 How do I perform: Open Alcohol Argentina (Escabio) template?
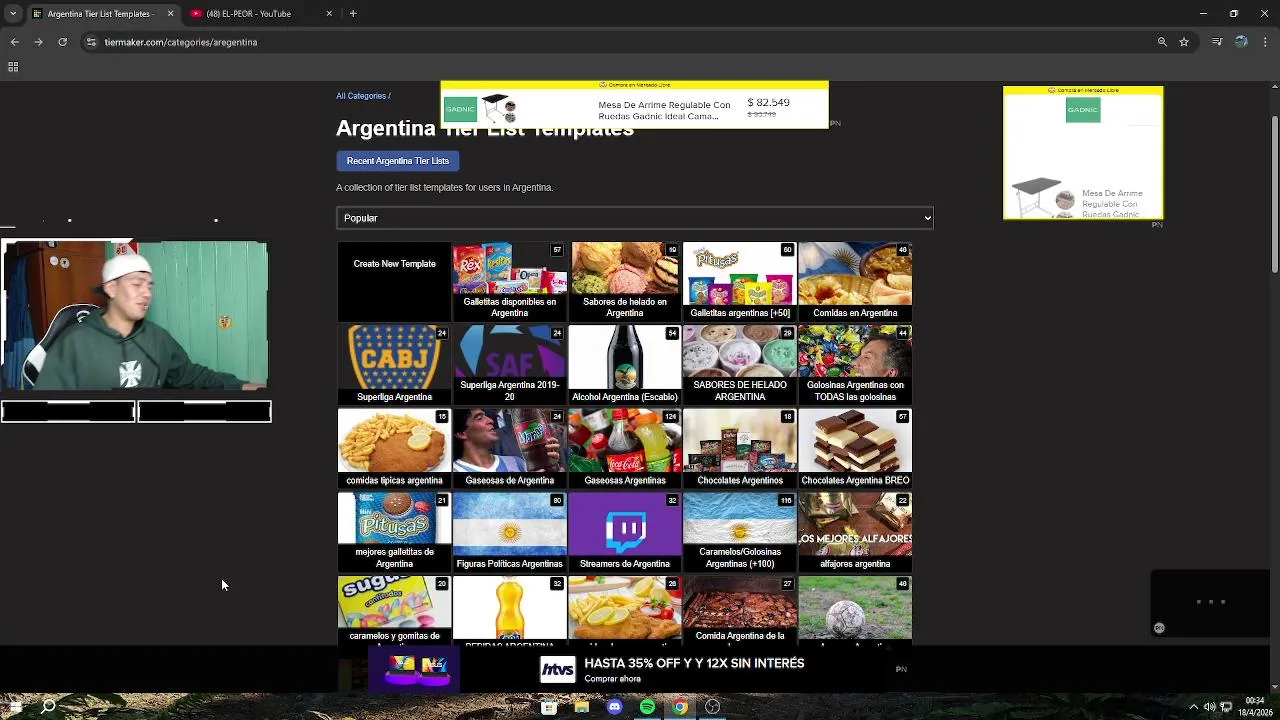625,364
